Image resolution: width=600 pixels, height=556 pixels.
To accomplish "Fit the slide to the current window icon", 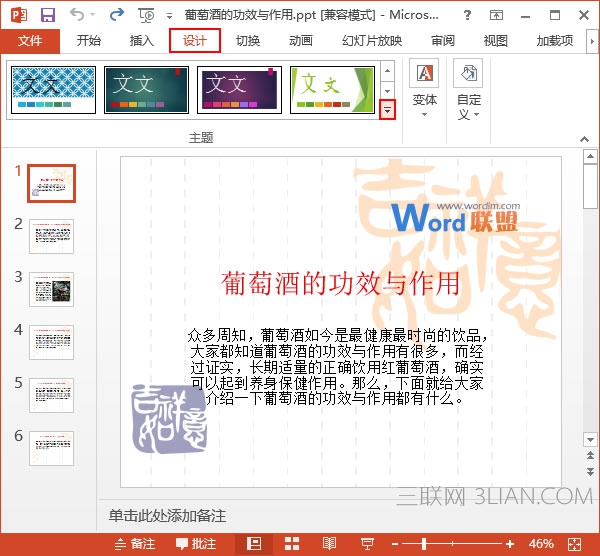I will [575, 544].
